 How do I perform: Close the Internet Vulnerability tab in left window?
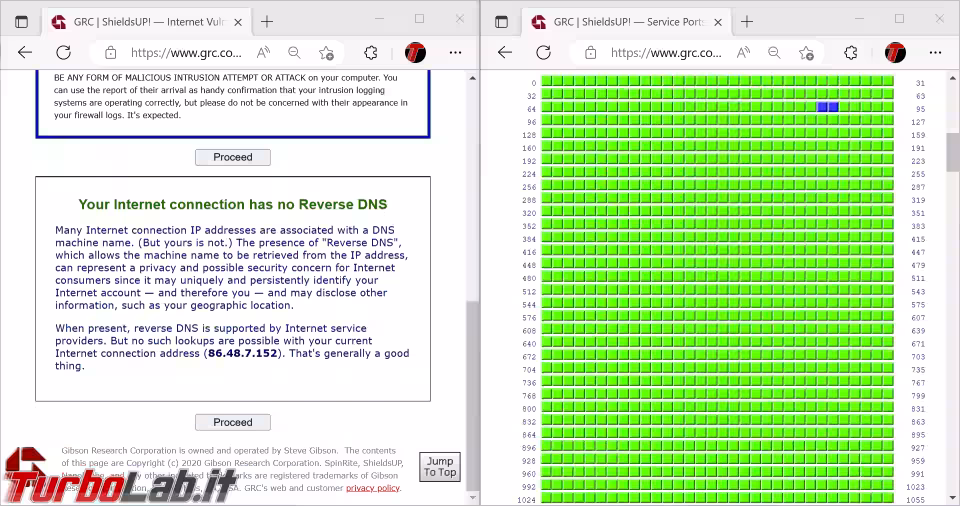238,22
